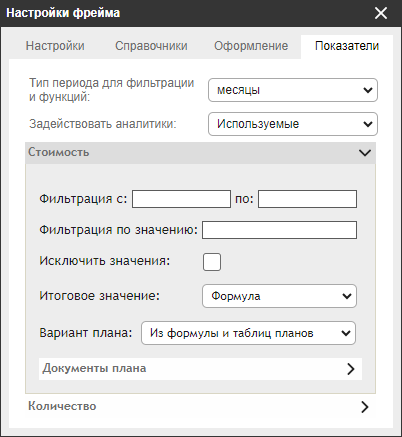
Task: Select the Показатели tab
Action: [347, 46]
